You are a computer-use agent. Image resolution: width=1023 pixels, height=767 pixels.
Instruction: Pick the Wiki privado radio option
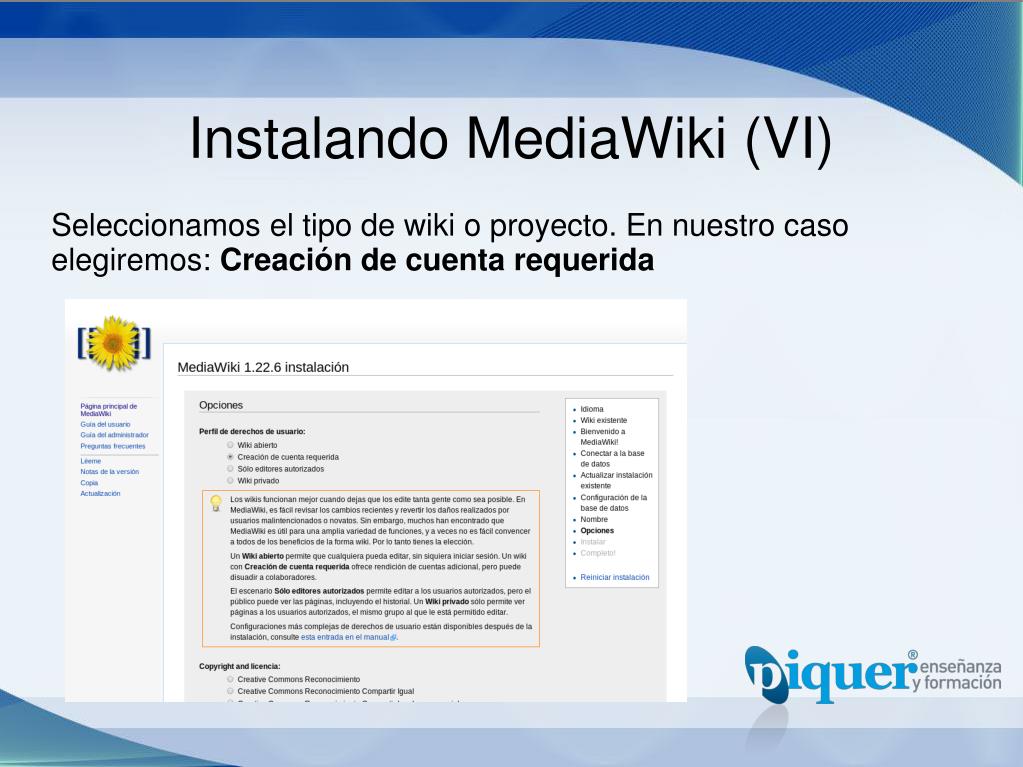point(230,480)
